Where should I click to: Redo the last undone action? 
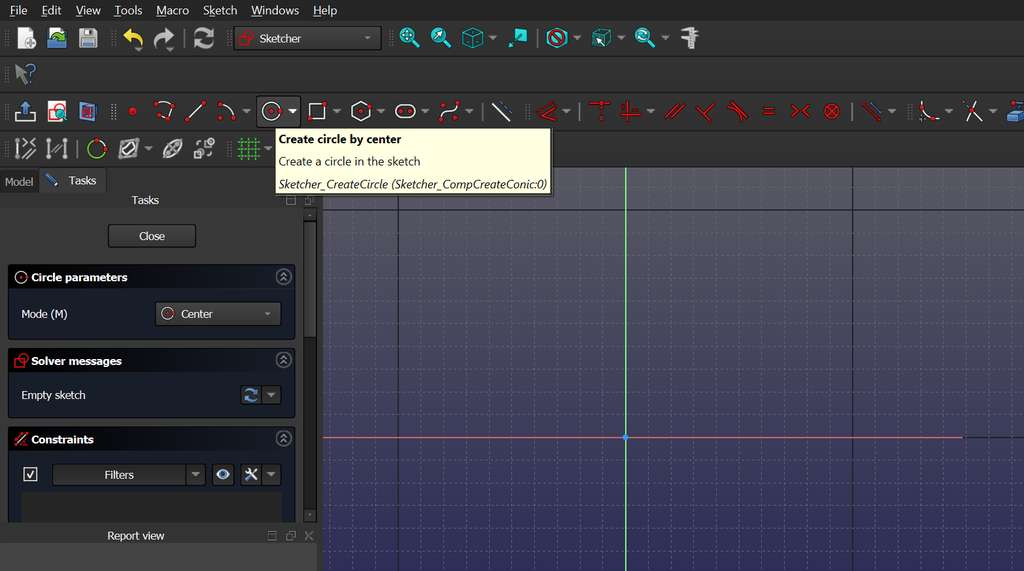pos(164,39)
